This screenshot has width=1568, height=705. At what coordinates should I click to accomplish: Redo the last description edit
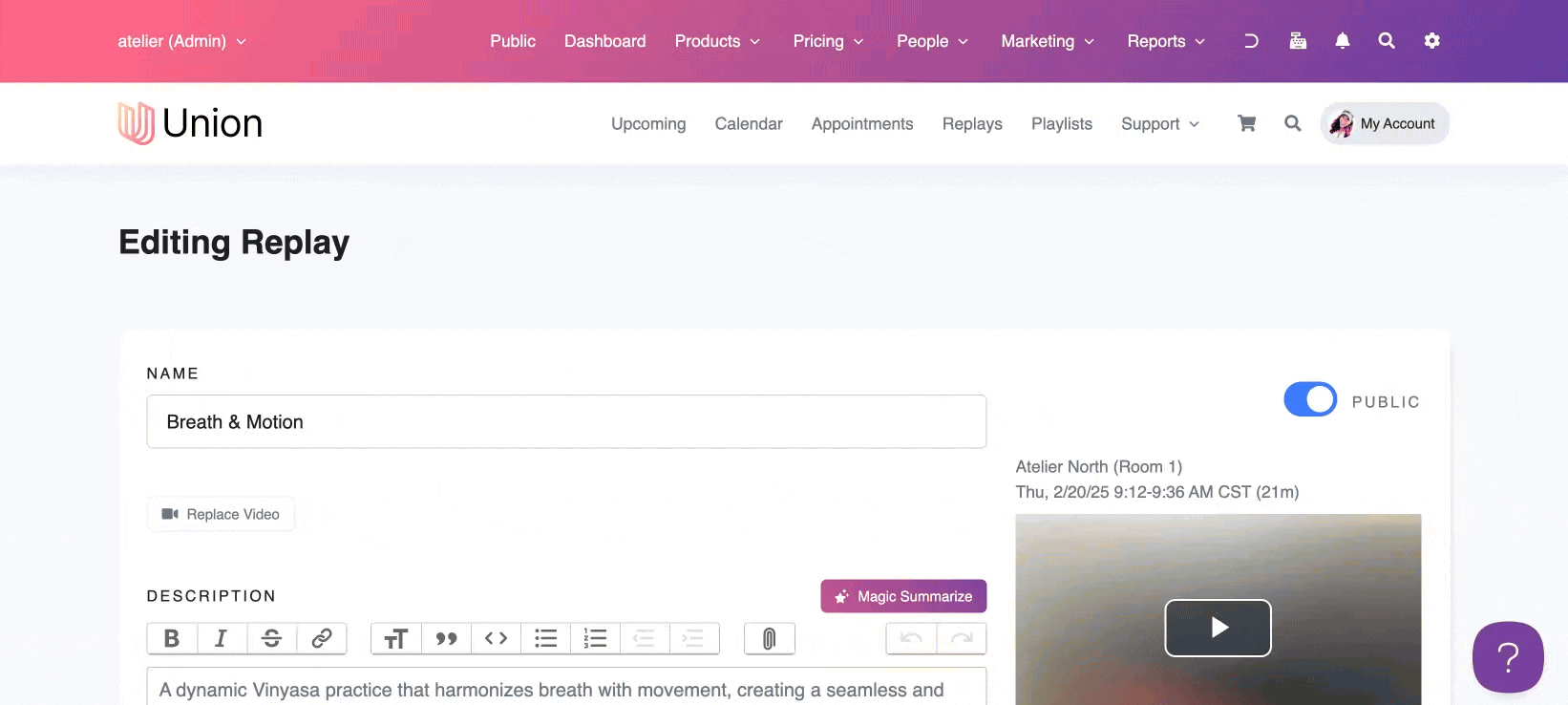click(962, 638)
